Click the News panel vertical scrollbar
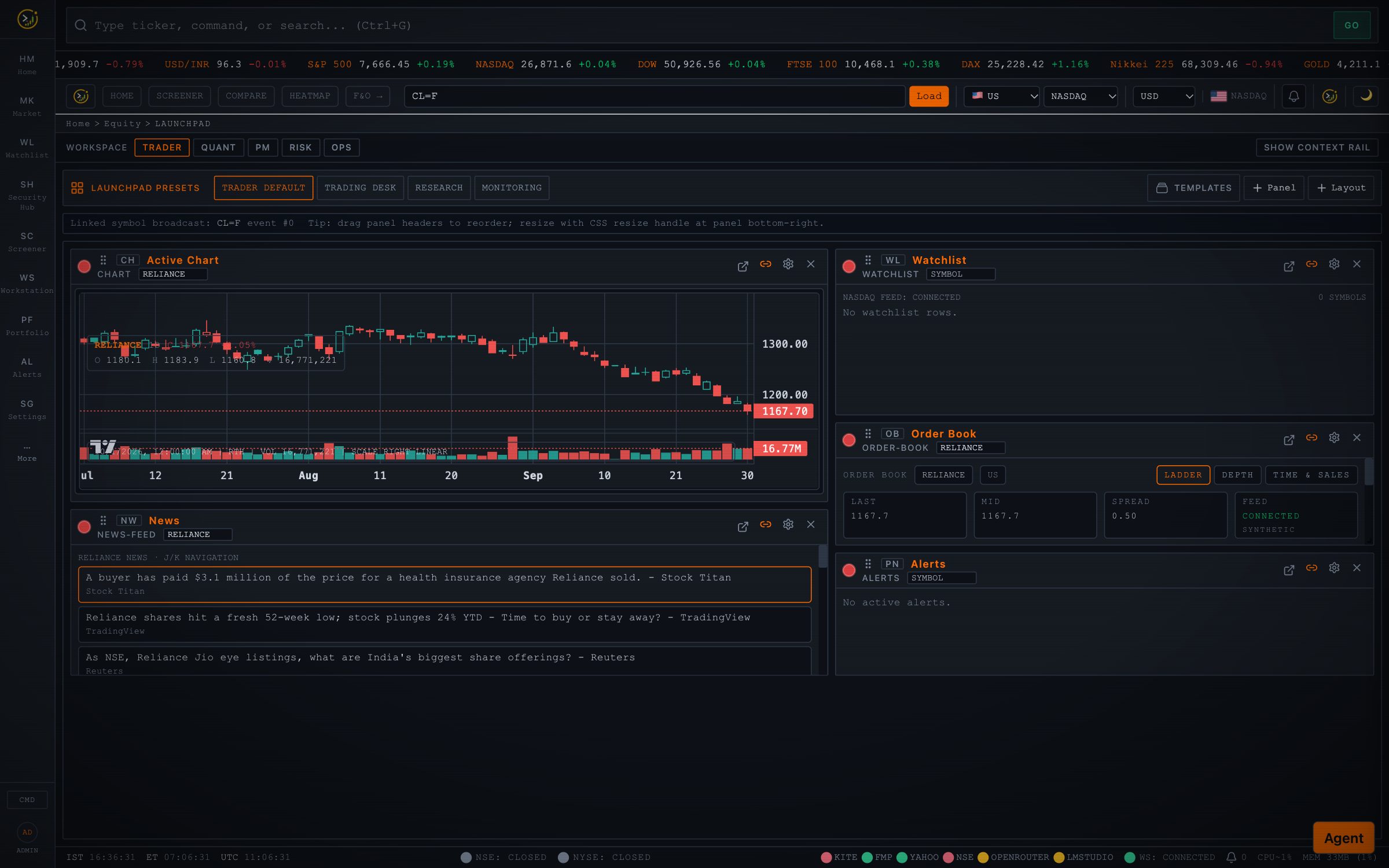 822,609
